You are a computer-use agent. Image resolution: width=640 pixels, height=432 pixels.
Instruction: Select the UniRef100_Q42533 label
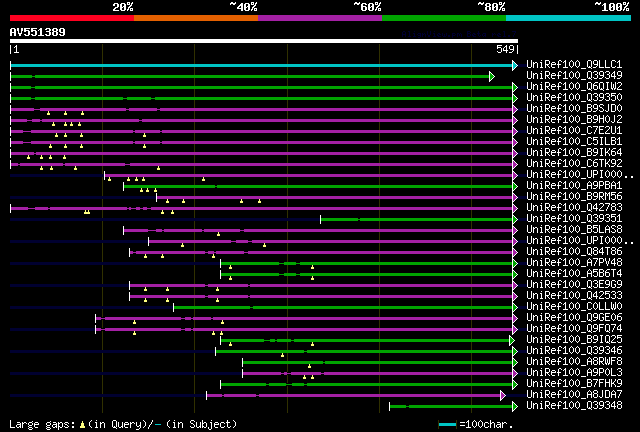pyautogui.click(x=574, y=296)
